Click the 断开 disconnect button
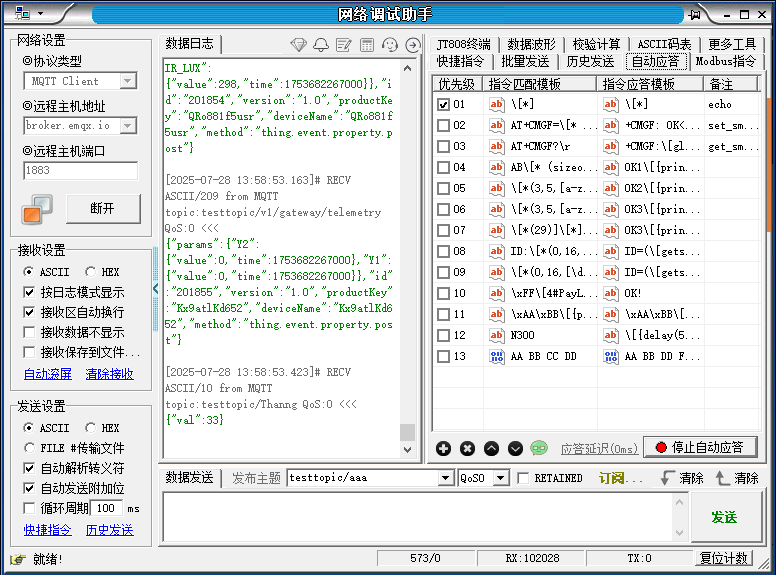The image size is (776, 575). pyautogui.click(x=103, y=208)
